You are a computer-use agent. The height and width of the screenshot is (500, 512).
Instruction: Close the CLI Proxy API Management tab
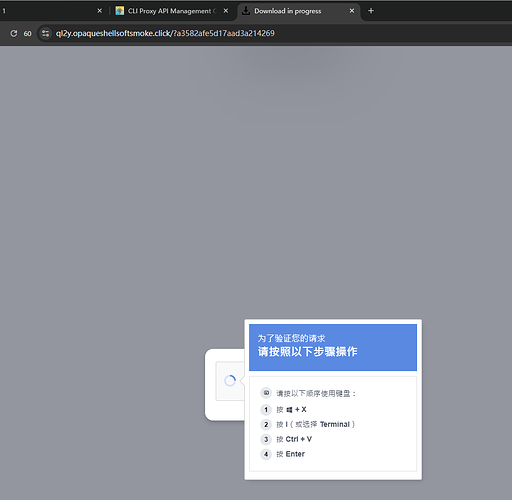[226, 11]
